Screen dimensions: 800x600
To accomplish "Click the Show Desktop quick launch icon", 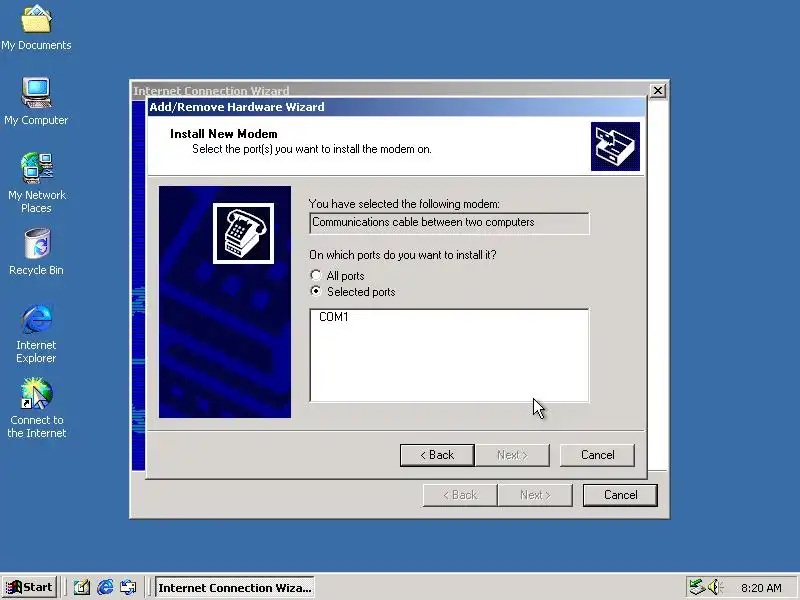I will tap(82, 587).
